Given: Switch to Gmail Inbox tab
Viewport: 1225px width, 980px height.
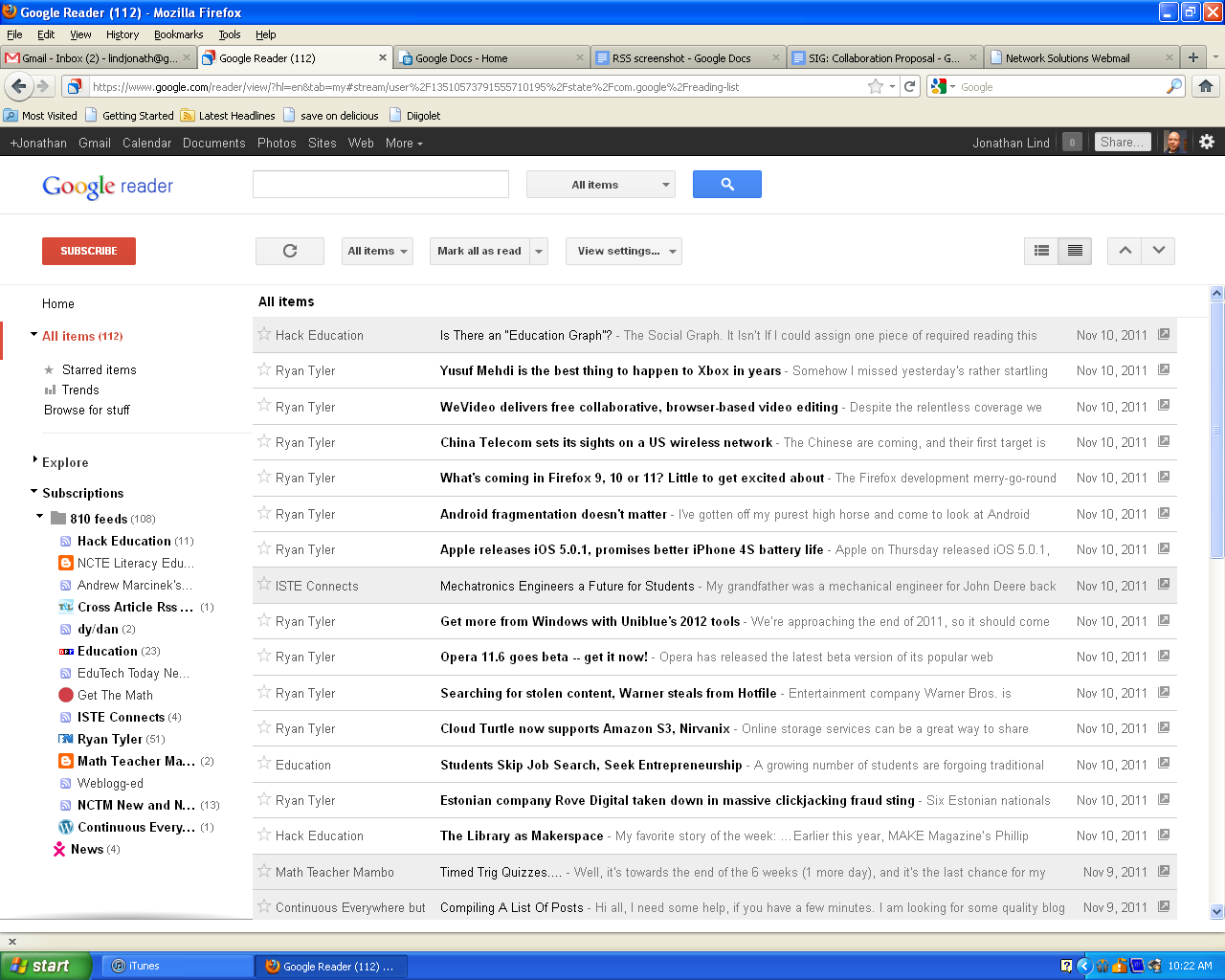Looking at the screenshot, I should pos(99,57).
